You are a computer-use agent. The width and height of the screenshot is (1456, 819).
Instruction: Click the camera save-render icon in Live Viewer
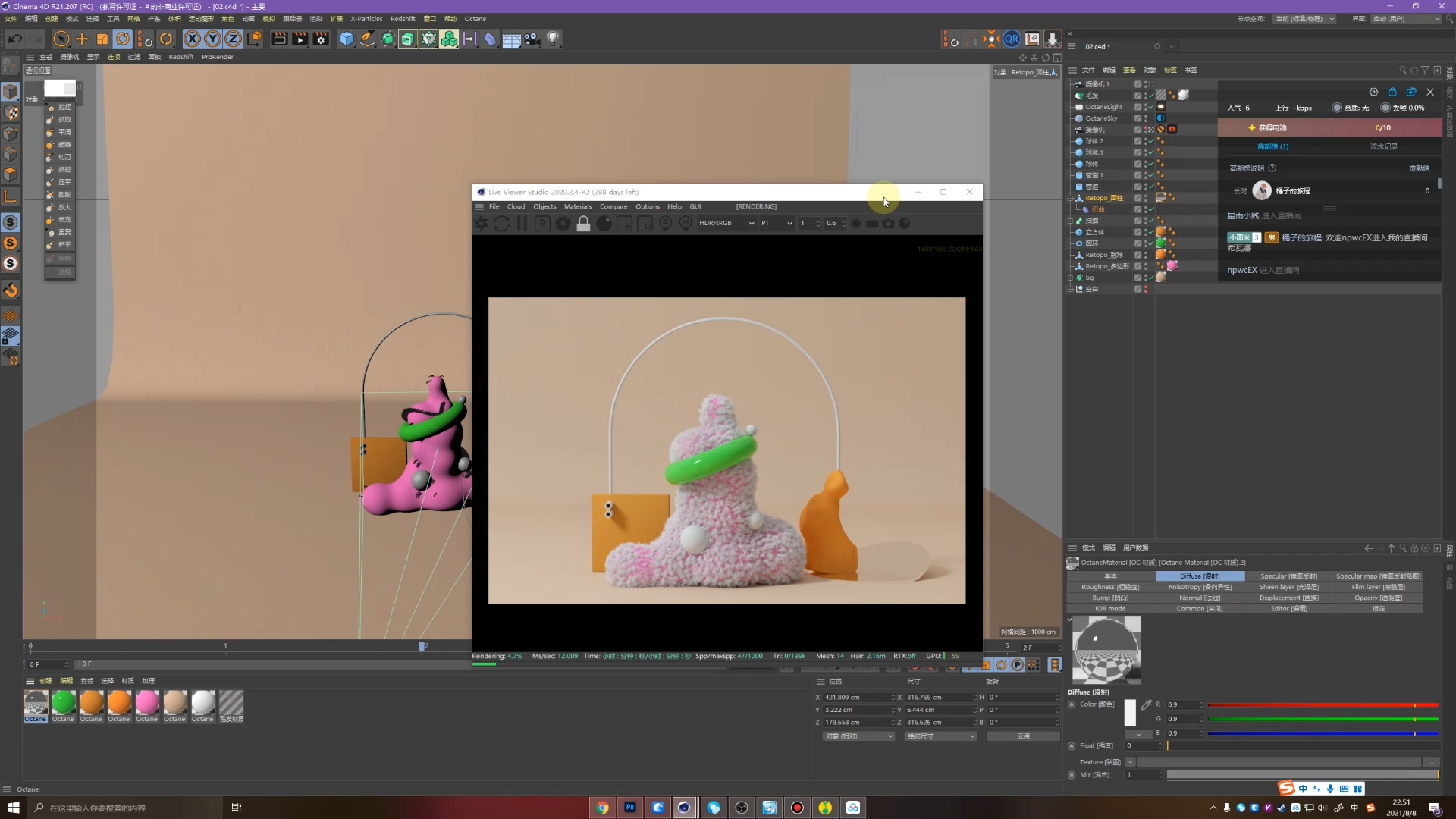pyautogui.click(x=889, y=223)
